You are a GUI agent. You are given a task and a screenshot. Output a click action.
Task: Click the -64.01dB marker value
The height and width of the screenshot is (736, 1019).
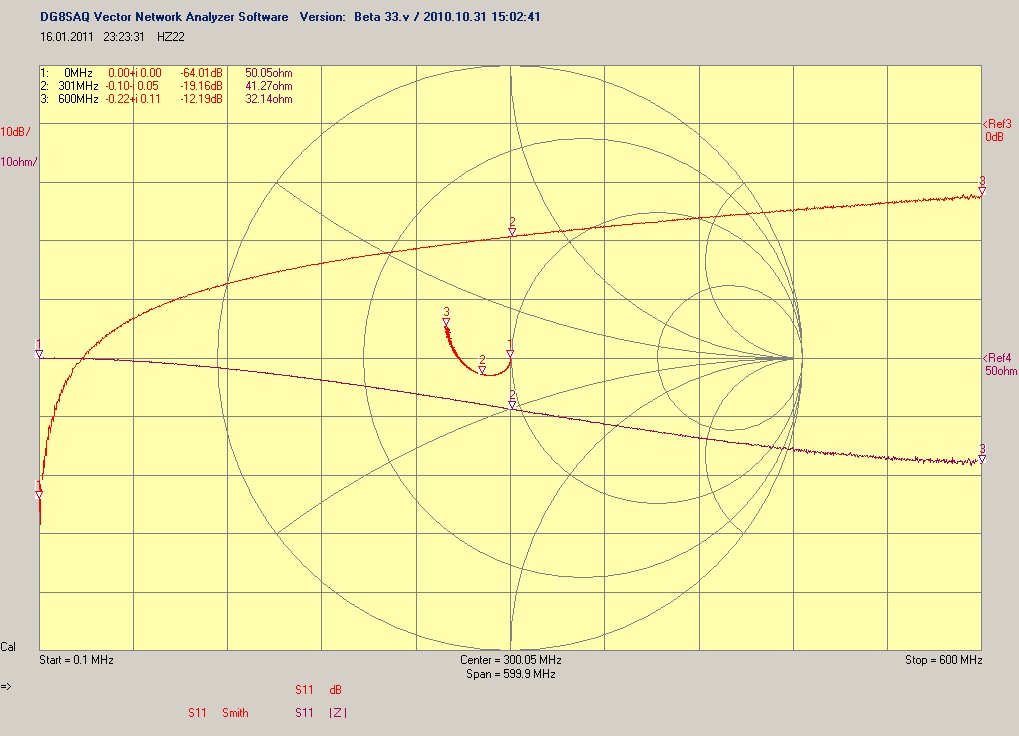tap(201, 73)
